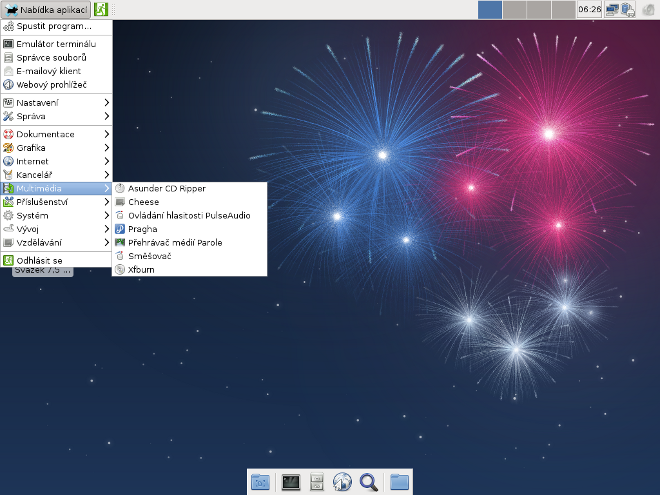The height and width of the screenshot is (495, 660).
Task: Choose Odhlásit se to log out
Action: (39, 260)
